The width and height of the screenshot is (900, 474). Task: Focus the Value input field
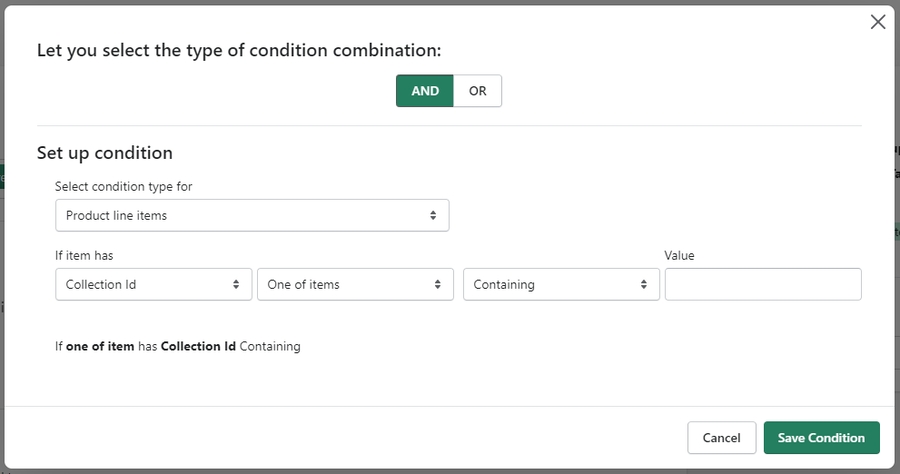tap(762, 284)
